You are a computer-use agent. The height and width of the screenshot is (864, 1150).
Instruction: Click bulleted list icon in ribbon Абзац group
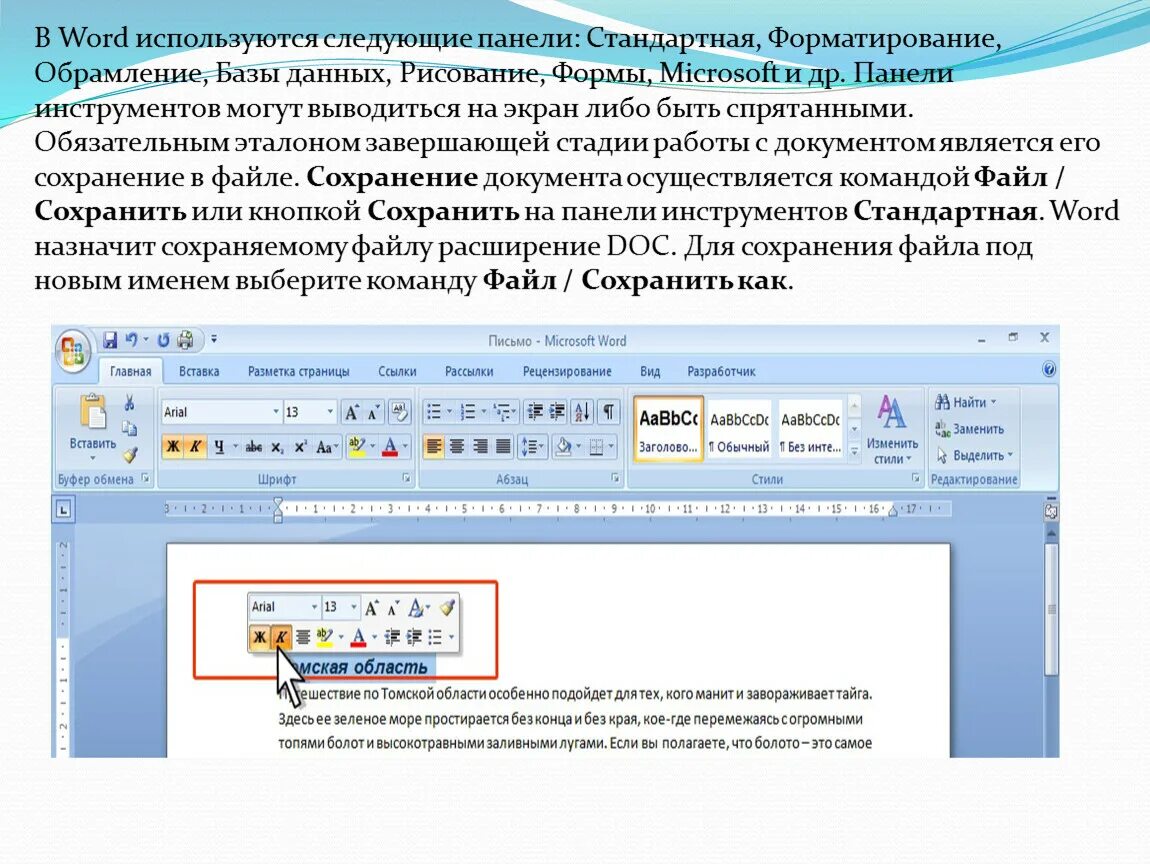coord(434,412)
